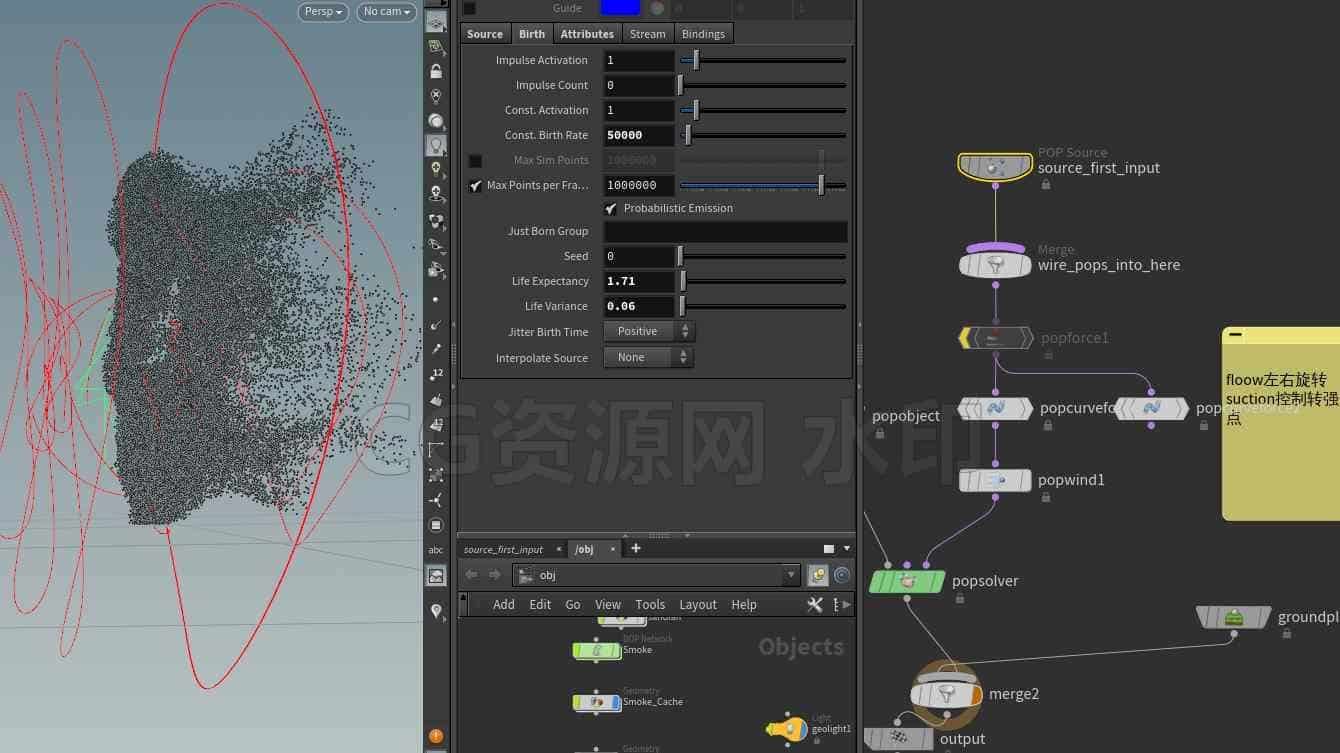Click the lock icon in the viewport toolbar

pyautogui.click(x=436, y=72)
